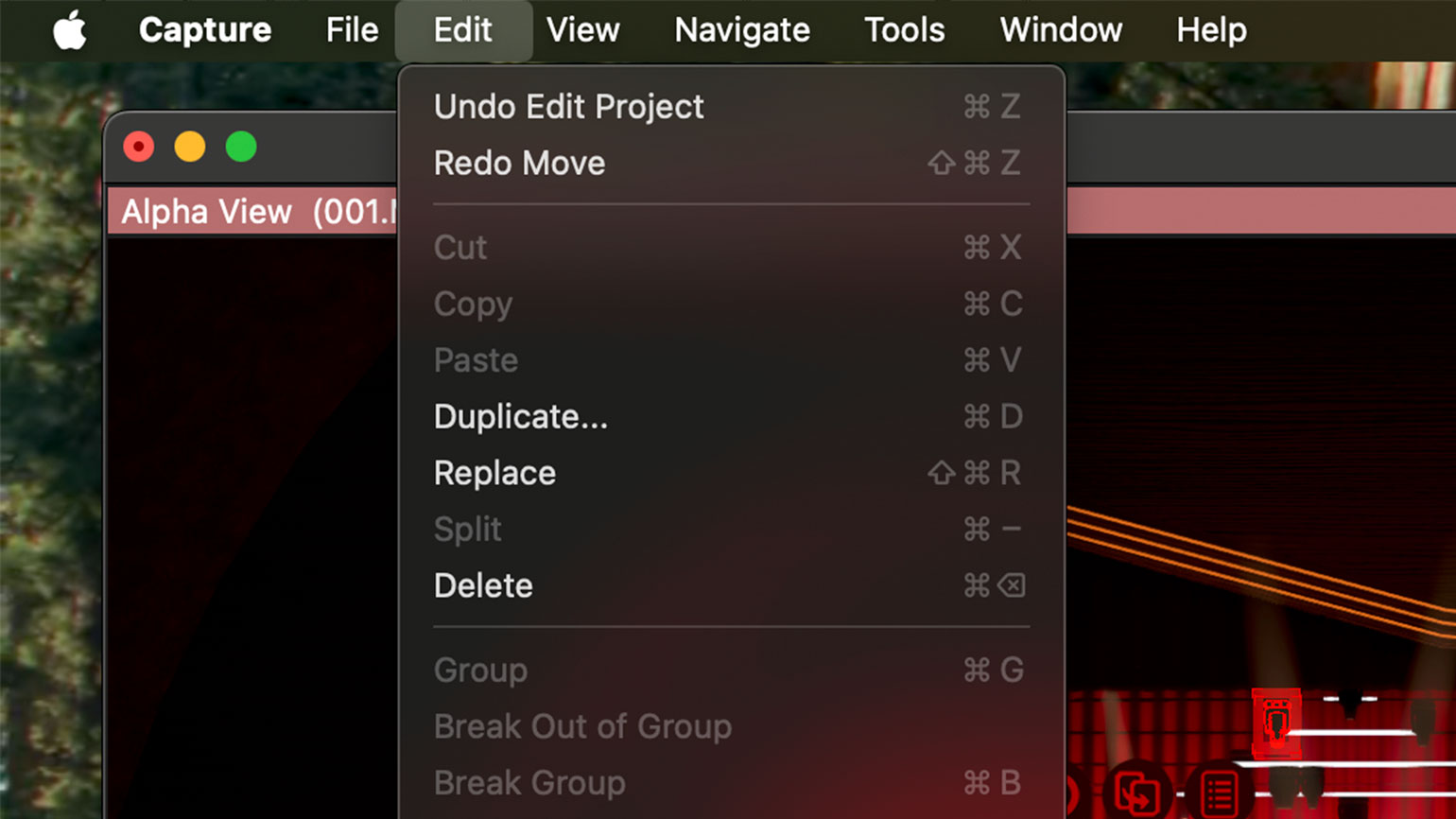The height and width of the screenshot is (819, 1456).
Task: Choose Redo Move from Edit menu
Action: point(519,164)
